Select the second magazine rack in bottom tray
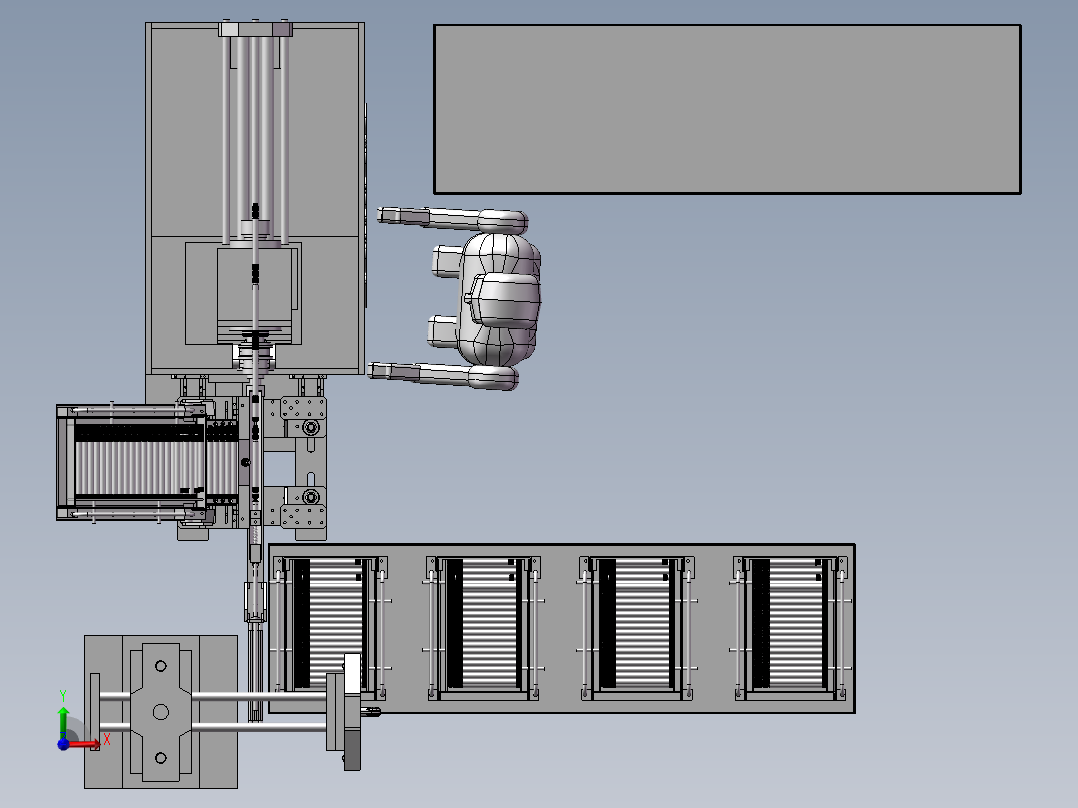Image resolution: width=1078 pixels, height=808 pixels. point(484,628)
